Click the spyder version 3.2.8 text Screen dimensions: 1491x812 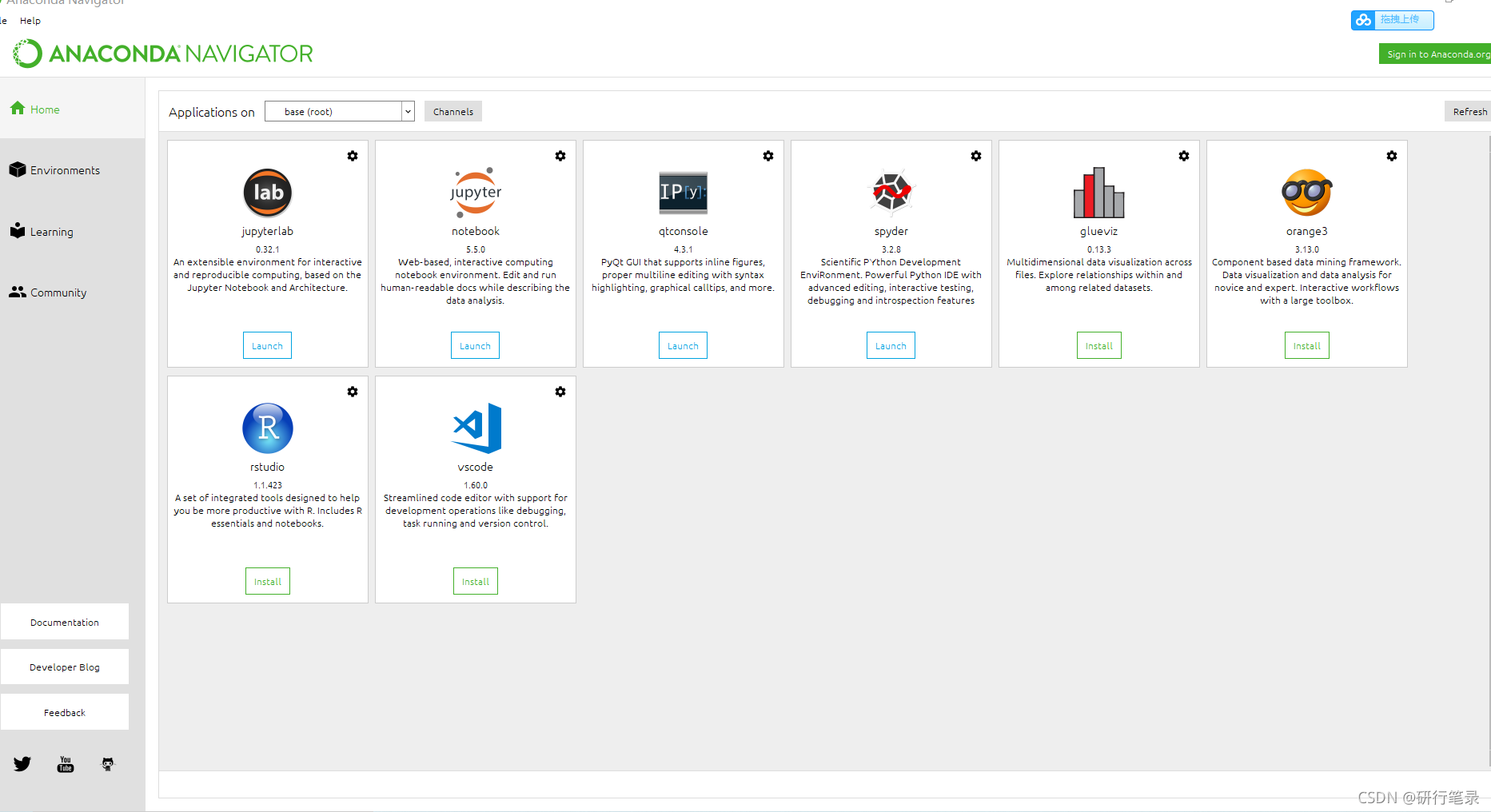[891, 249]
